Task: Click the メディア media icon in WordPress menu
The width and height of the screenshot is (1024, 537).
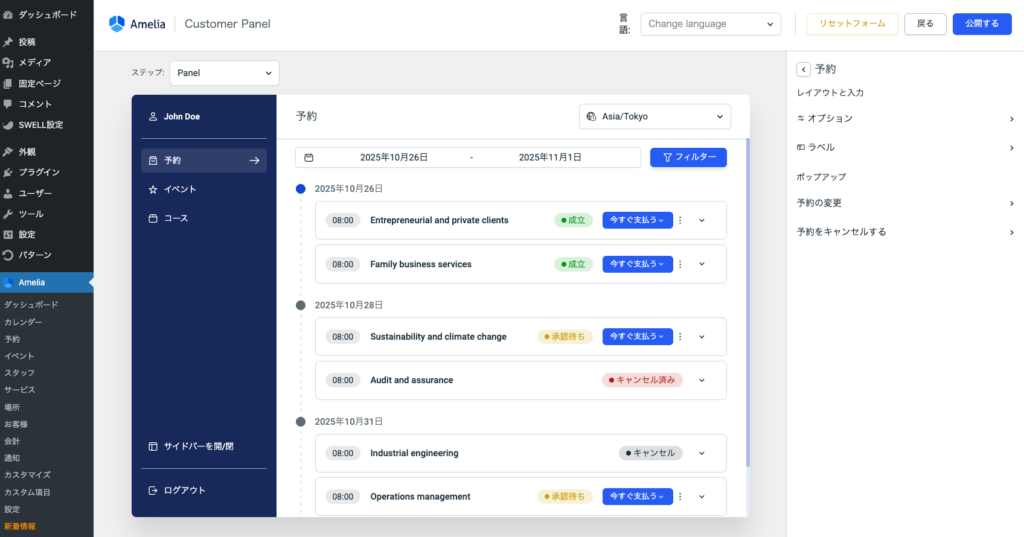Action: coord(8,62)
